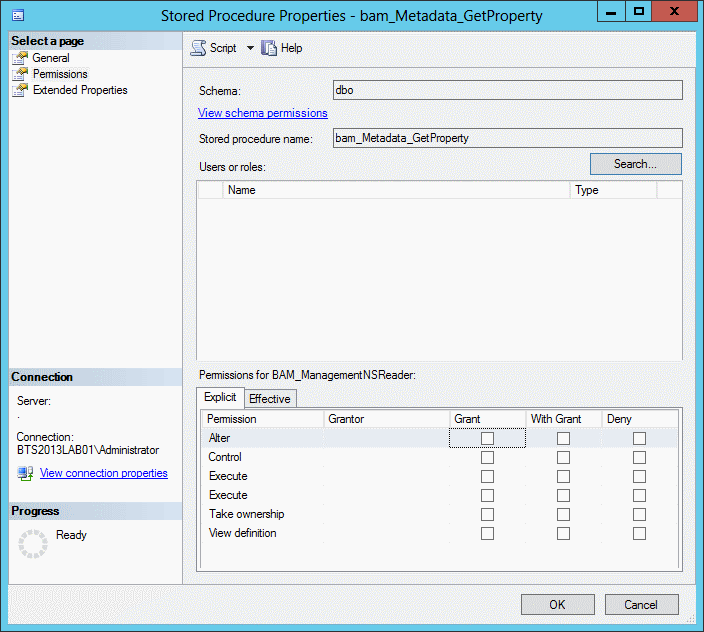Tick Grant for Take ownership
This screenshot has width=704, height=632.
[x=487, y=514]
